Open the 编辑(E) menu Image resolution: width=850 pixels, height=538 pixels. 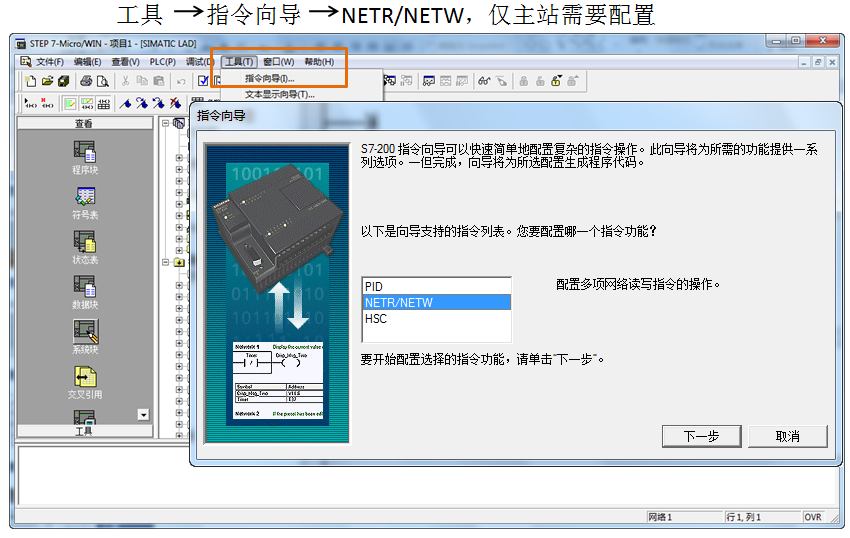[x=87, y=62]
